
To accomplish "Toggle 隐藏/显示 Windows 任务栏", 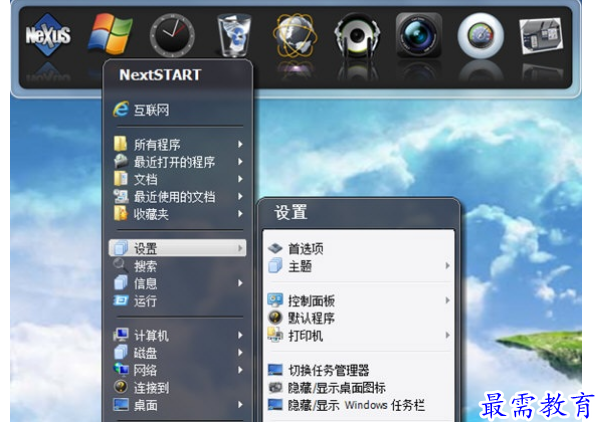I will tap(359, 405).
